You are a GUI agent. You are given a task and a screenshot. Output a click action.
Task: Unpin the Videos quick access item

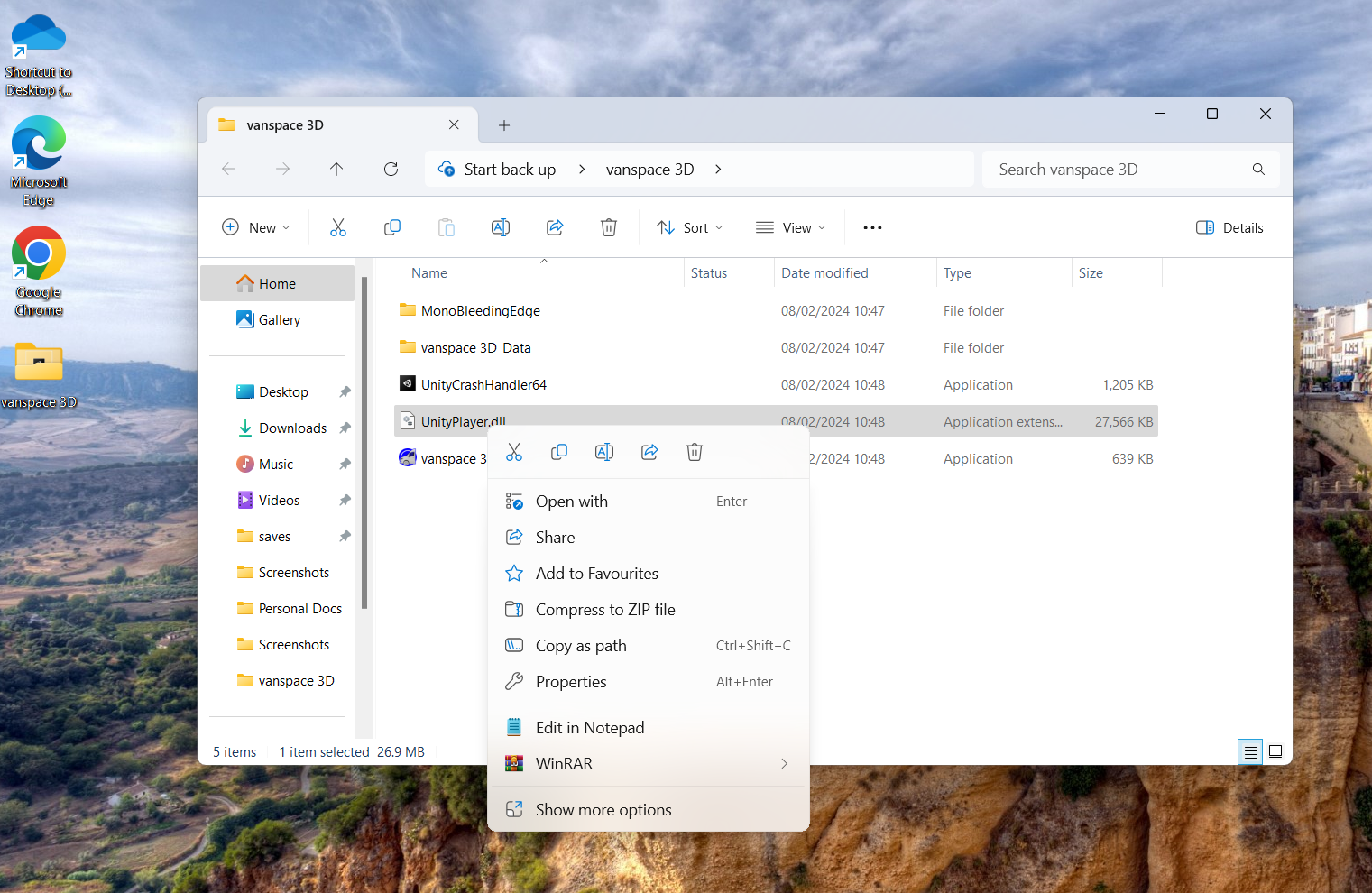(345, 501)
